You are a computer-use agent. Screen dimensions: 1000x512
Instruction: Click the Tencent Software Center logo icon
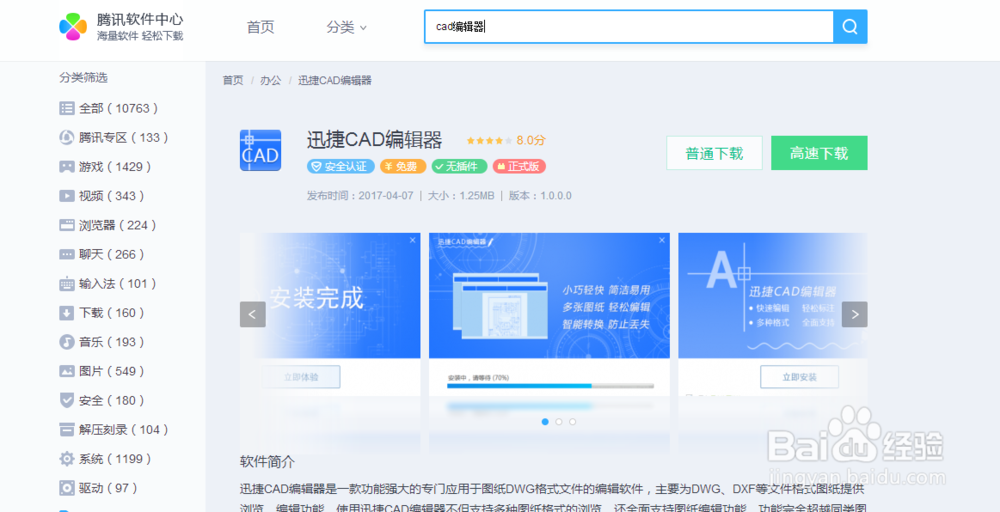[73, 26]
